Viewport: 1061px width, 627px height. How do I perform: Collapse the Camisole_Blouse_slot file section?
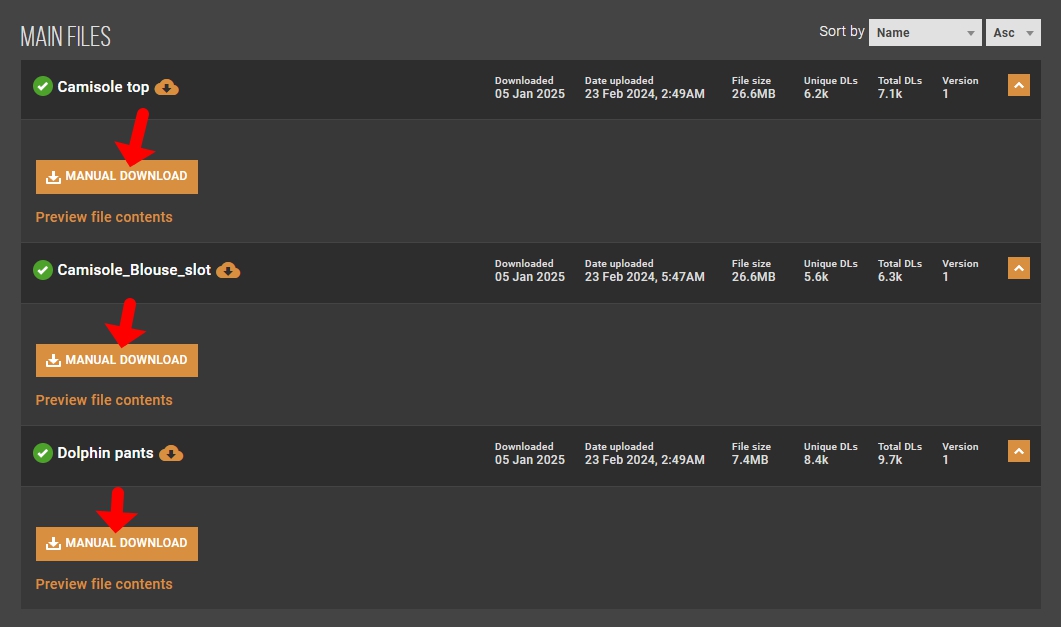[1018, 269]
